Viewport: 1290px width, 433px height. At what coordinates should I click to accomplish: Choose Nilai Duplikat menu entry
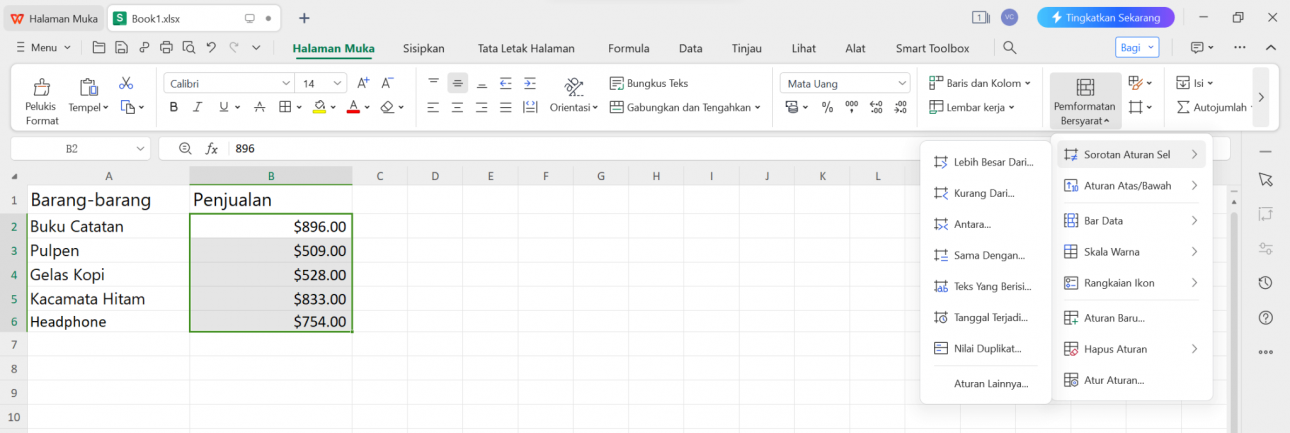(x=985, y=349)
